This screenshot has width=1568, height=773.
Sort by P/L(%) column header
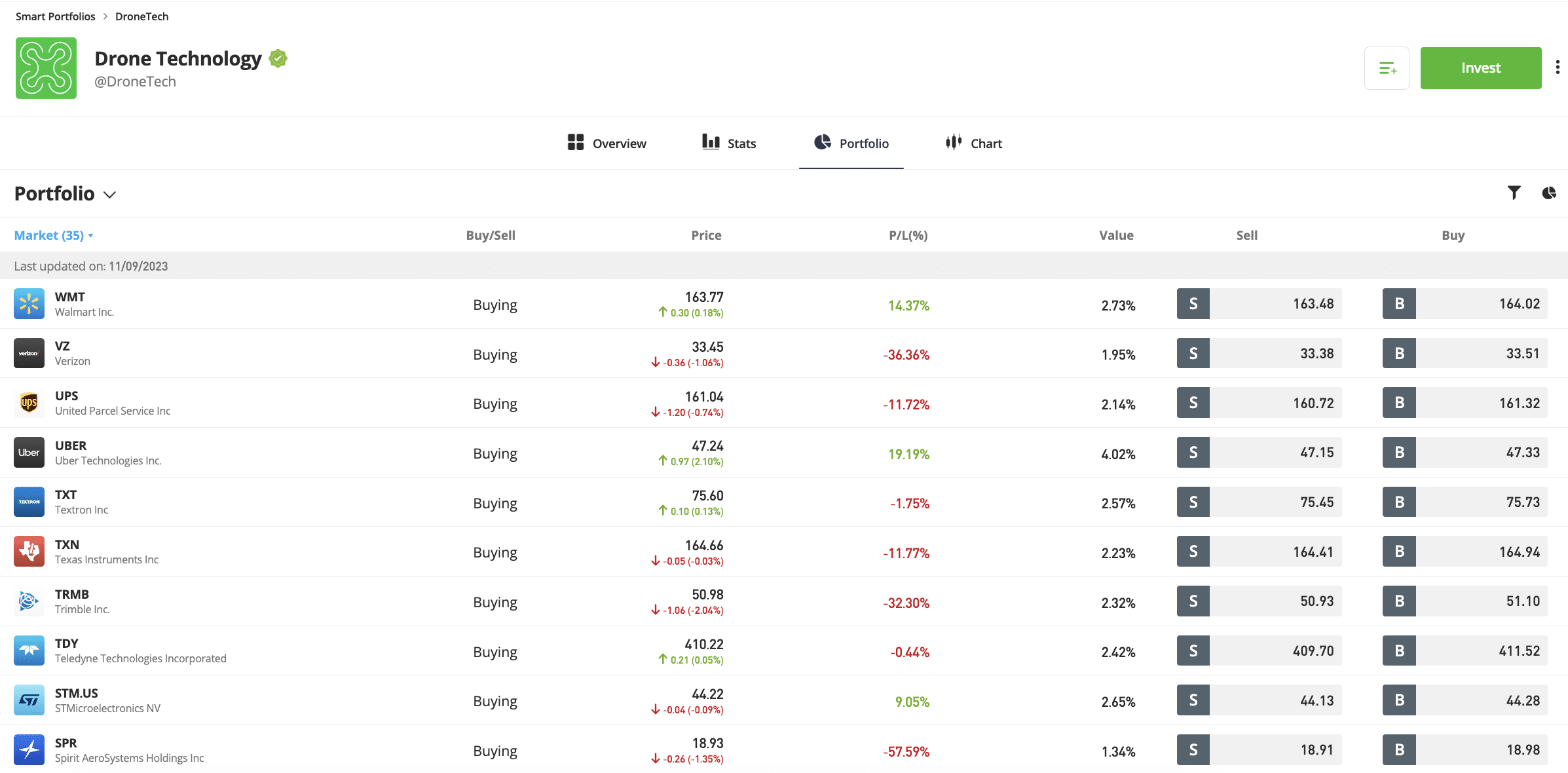tap(908, 235)
